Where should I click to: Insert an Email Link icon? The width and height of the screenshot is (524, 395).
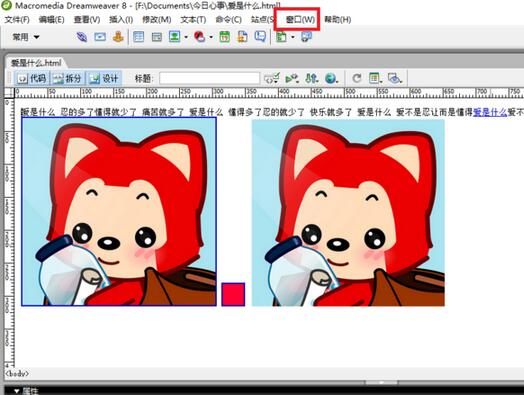coord(100,37)
